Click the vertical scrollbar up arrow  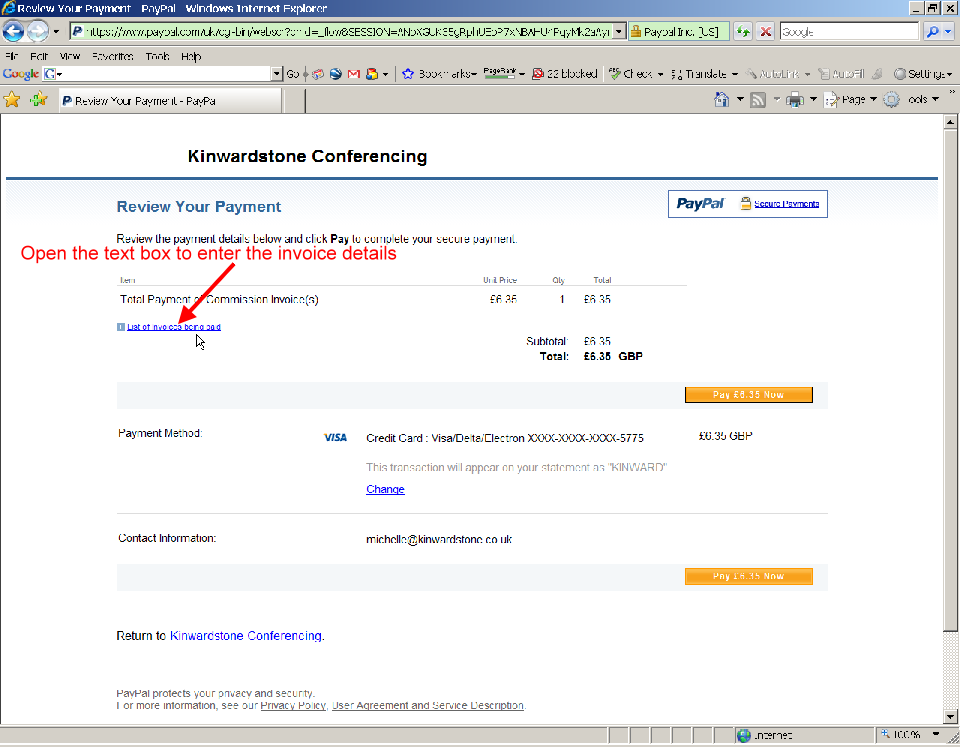coord(950,121)
